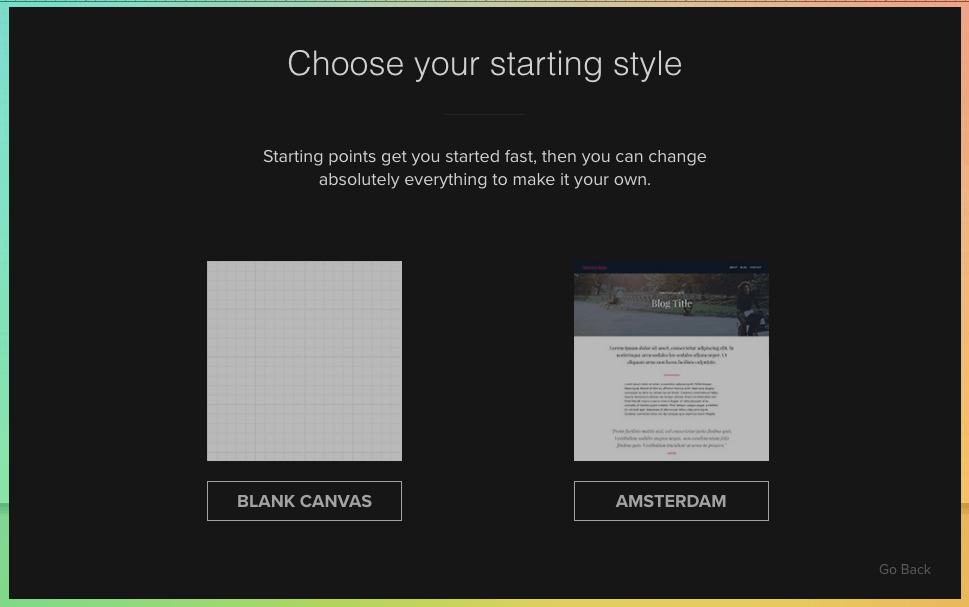Click Blog in the Amsterdam preview nav

(x=743, y=267)
